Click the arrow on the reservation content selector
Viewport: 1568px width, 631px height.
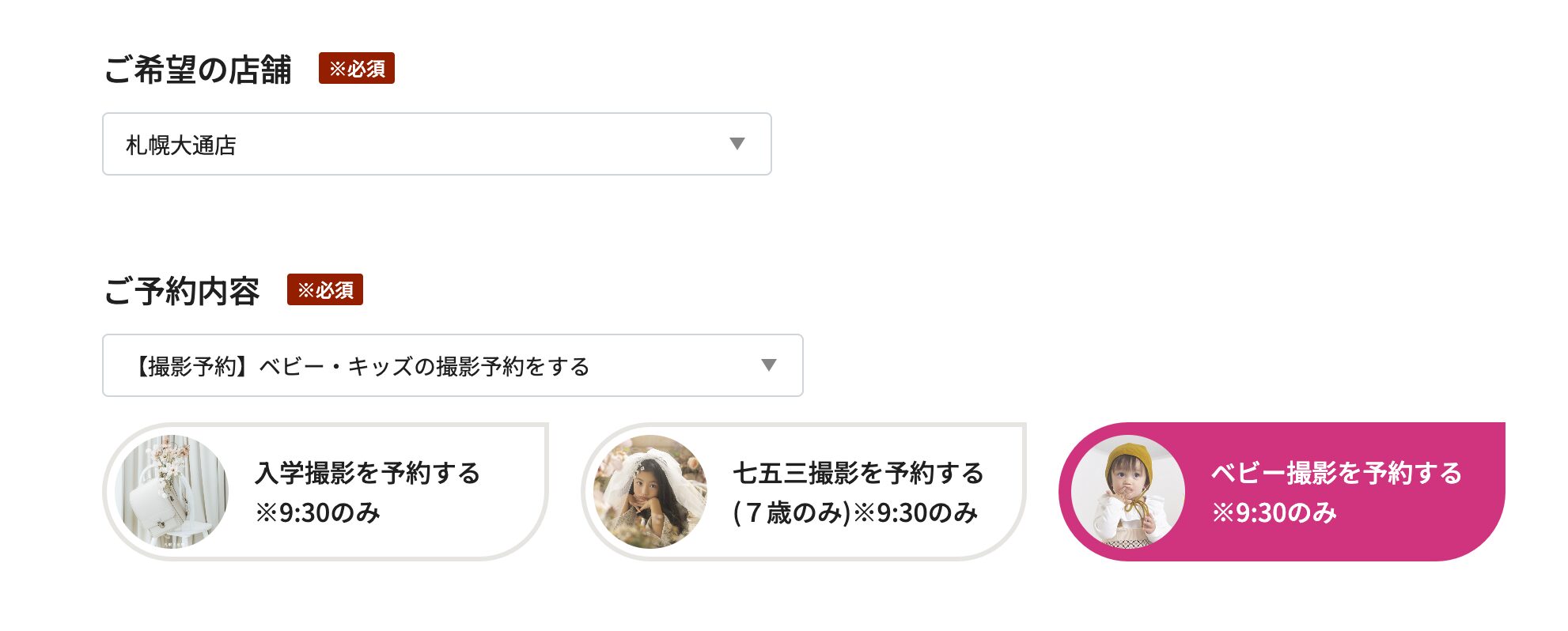768,365
